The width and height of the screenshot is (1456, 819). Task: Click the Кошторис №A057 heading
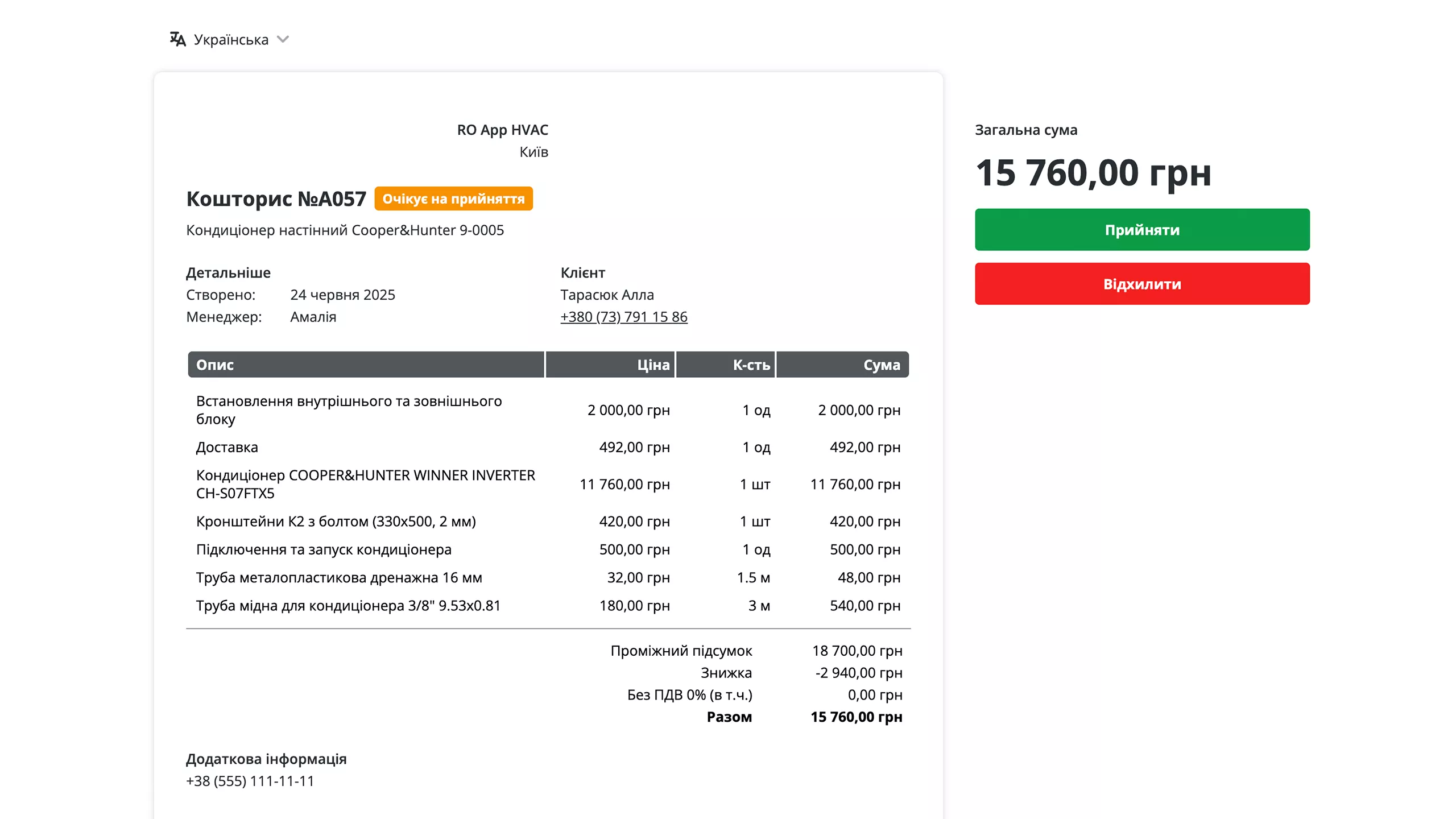[276, 198]
